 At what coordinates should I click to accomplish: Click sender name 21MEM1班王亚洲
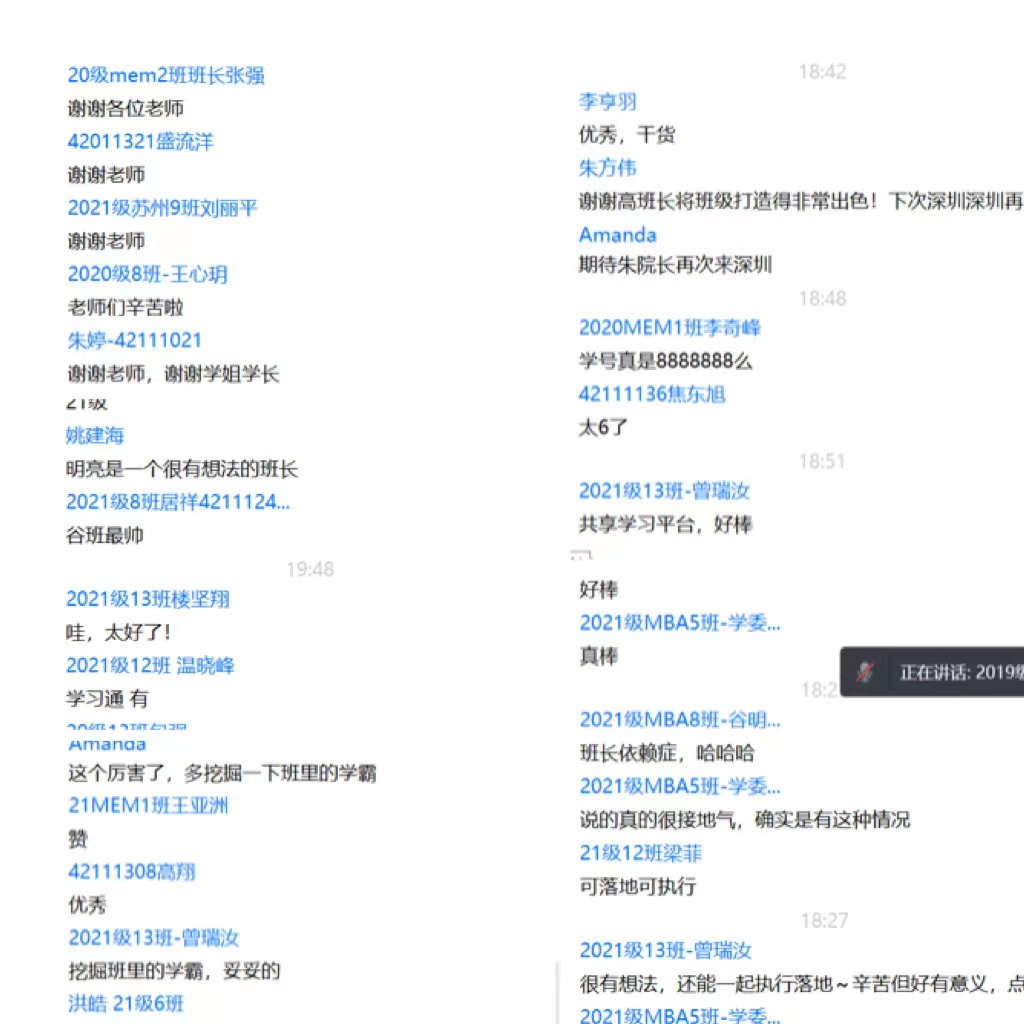148,806
